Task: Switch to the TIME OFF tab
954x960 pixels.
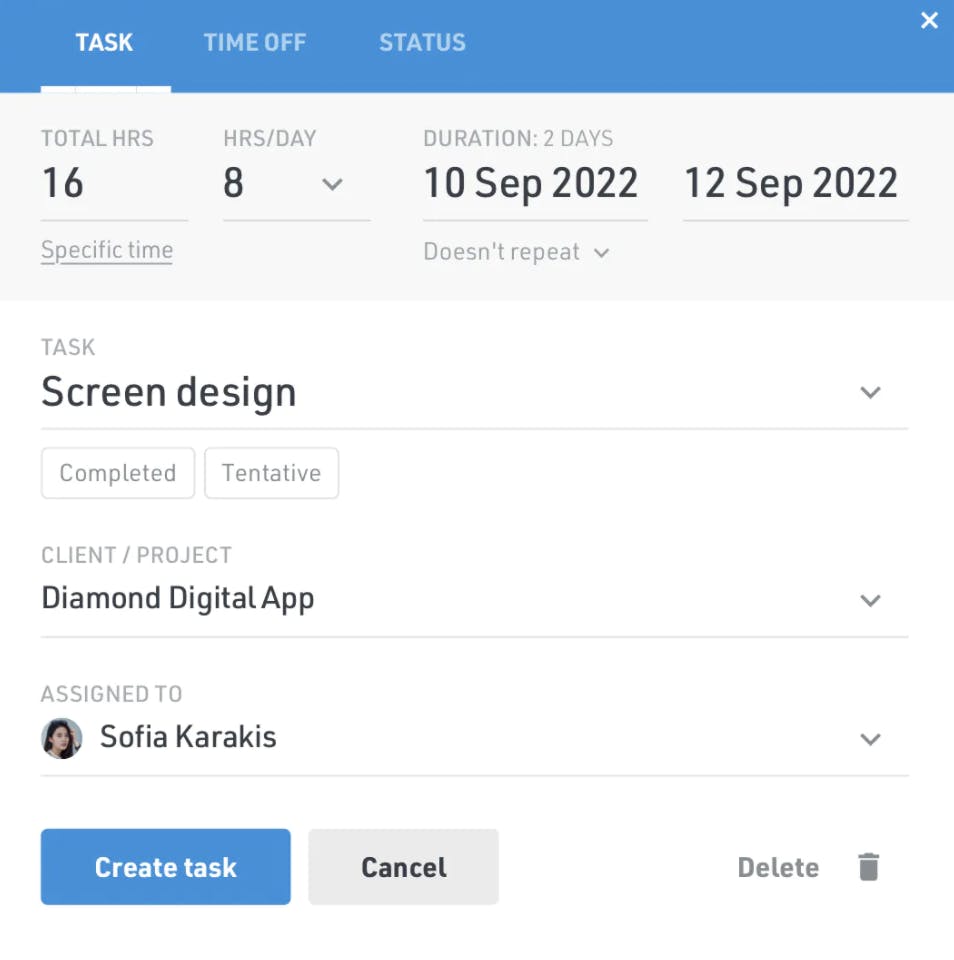Action: click(255, 42)
